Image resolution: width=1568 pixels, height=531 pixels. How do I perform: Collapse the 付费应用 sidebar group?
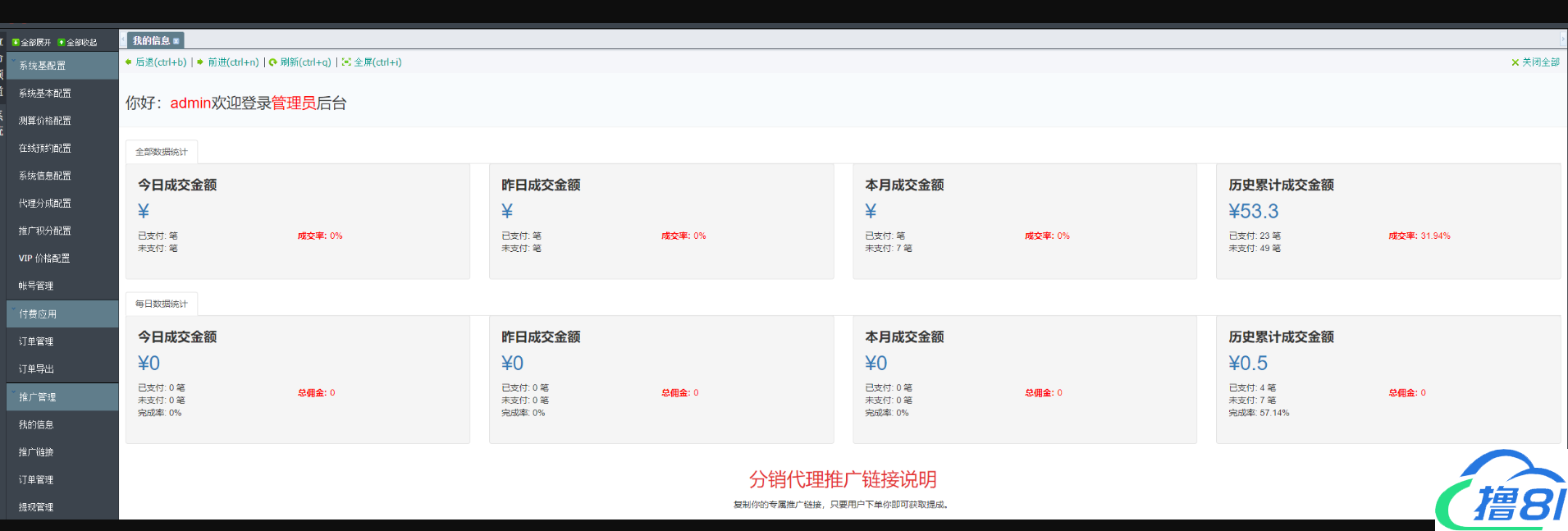pyautogui.click(x=39, y=314)
